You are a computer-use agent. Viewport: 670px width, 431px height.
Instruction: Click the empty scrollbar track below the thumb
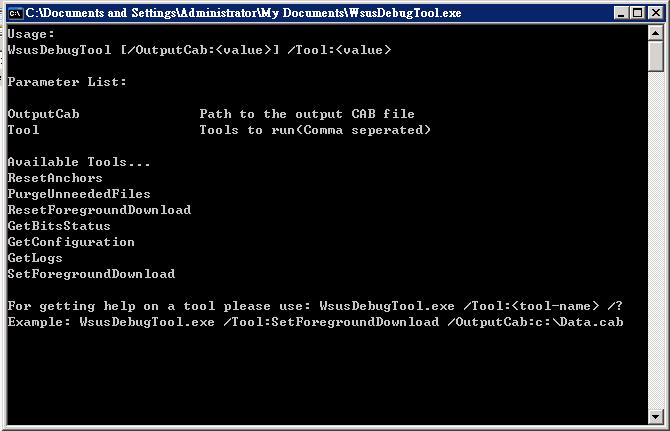655,239
